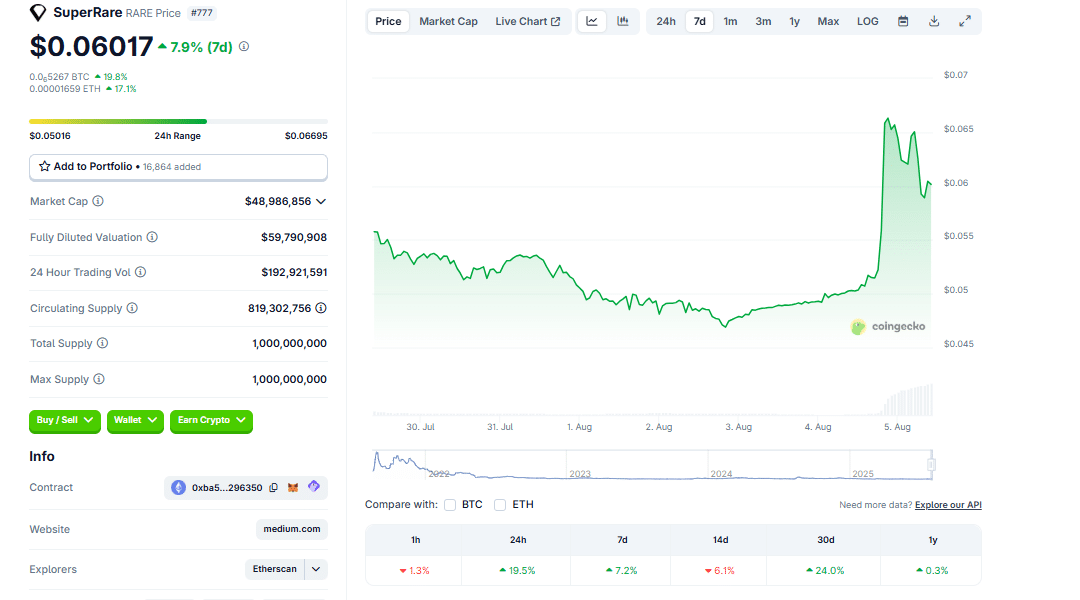Switch to the candlestick chart view
This screenshot has height=600, width=1080.
(623, 21)
